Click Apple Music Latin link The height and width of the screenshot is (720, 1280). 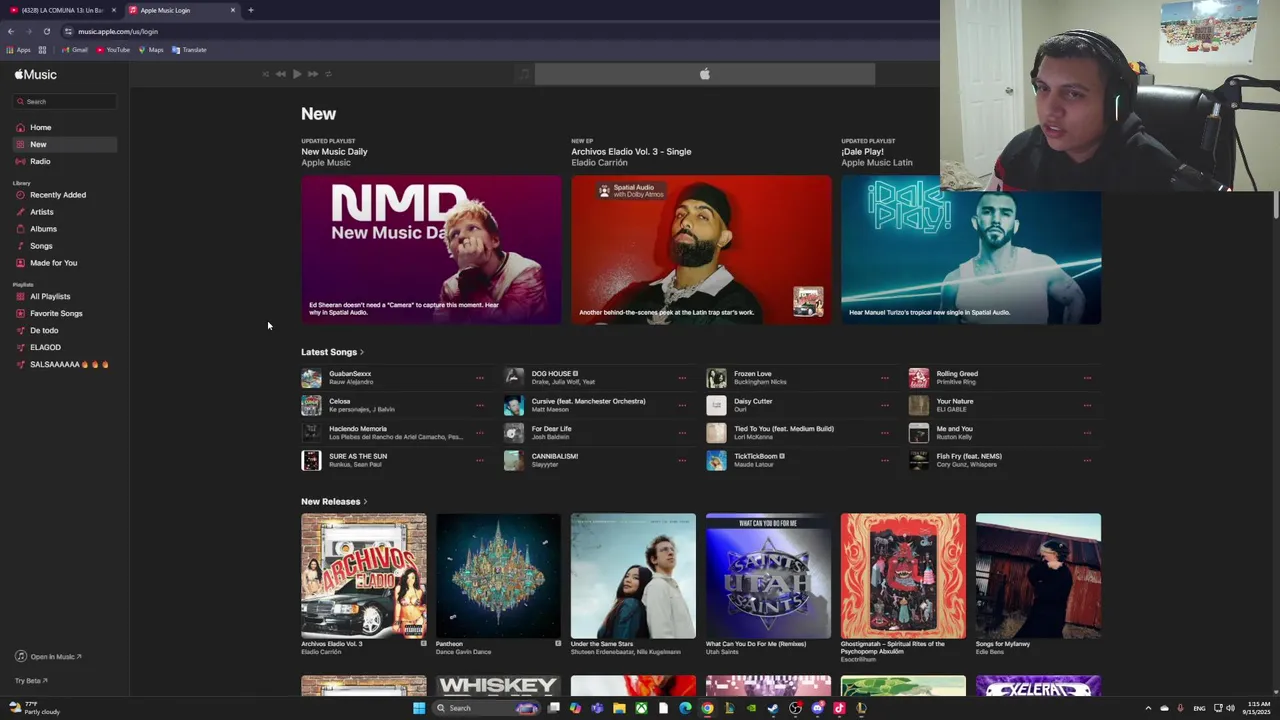click(877, 163)
